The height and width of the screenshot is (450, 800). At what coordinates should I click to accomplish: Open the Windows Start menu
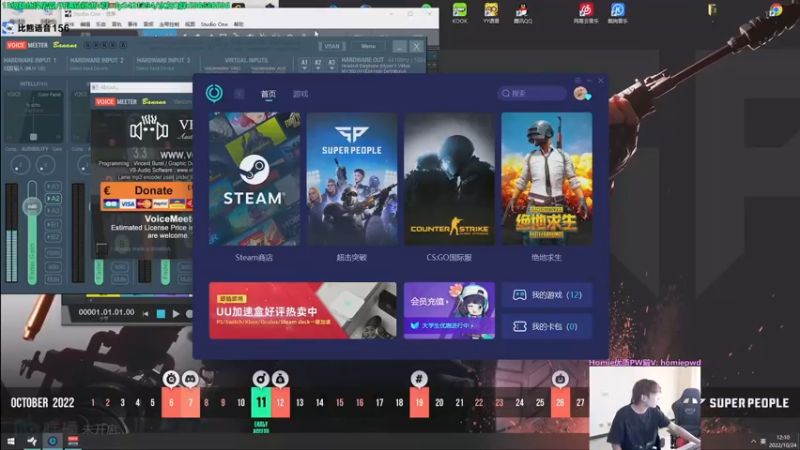[11, 441]
